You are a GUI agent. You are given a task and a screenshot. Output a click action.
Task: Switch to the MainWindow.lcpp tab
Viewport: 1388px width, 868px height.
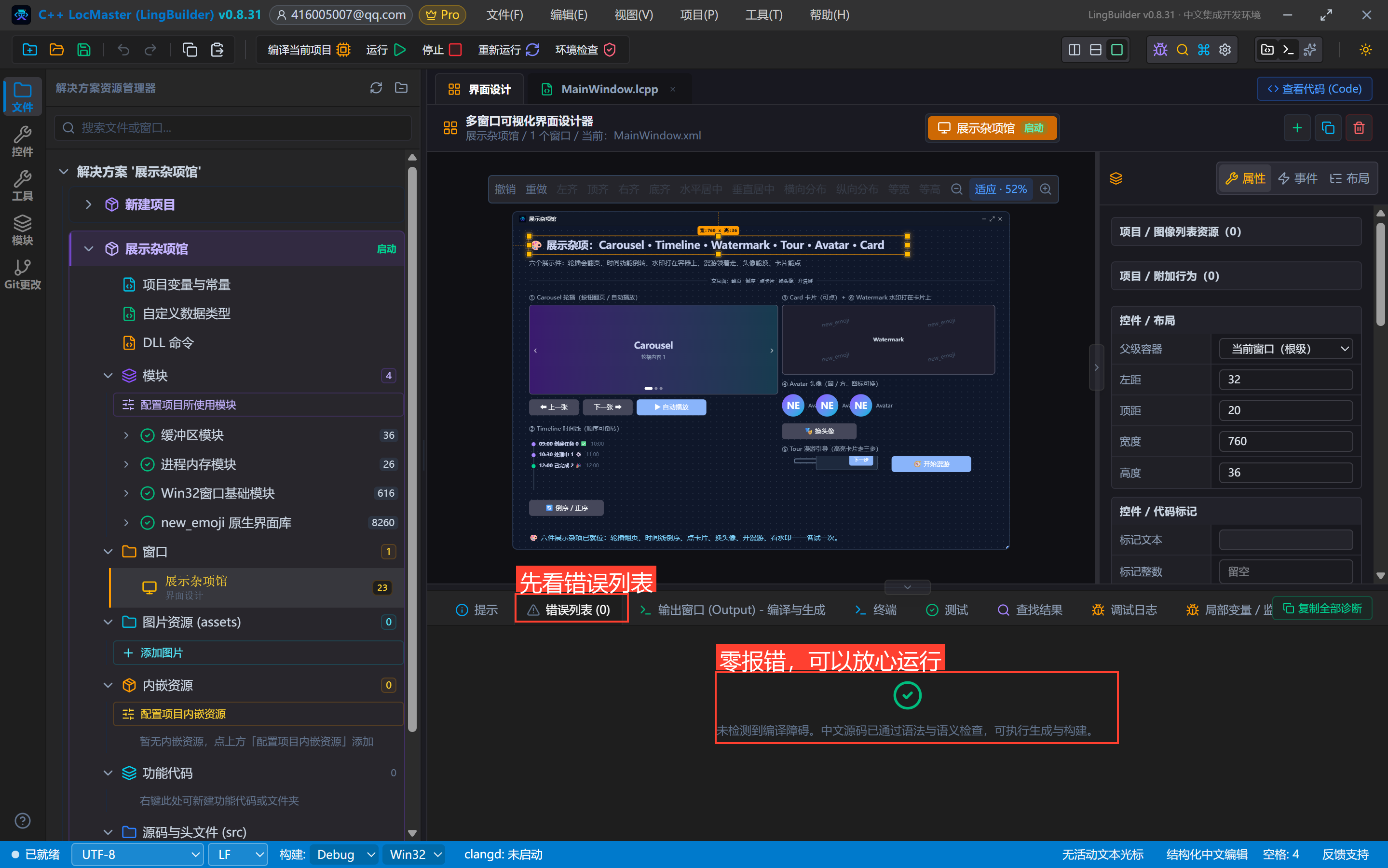609,89
